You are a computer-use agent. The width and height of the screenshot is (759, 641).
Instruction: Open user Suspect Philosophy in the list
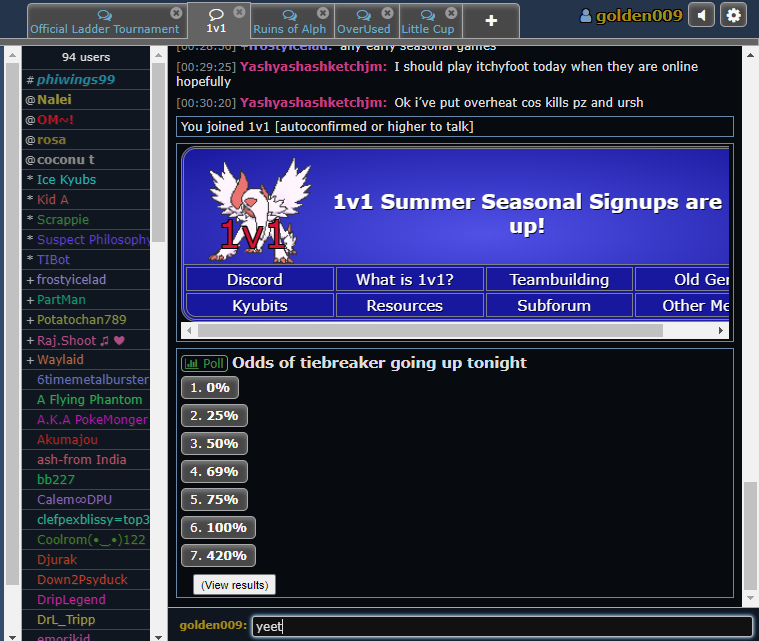tap(86, 240)
